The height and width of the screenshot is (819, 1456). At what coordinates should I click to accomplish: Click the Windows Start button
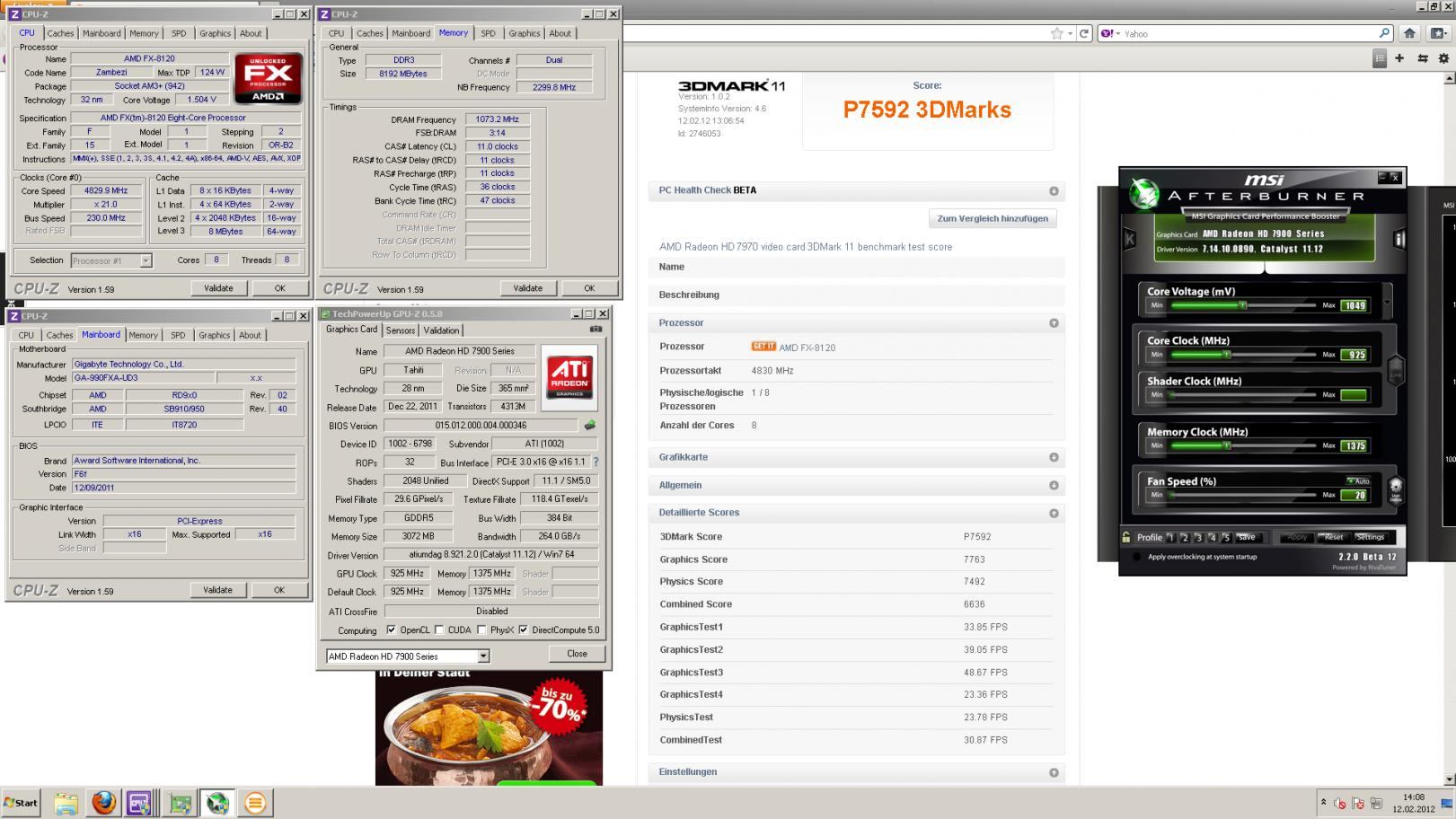(x=21, y=803)
